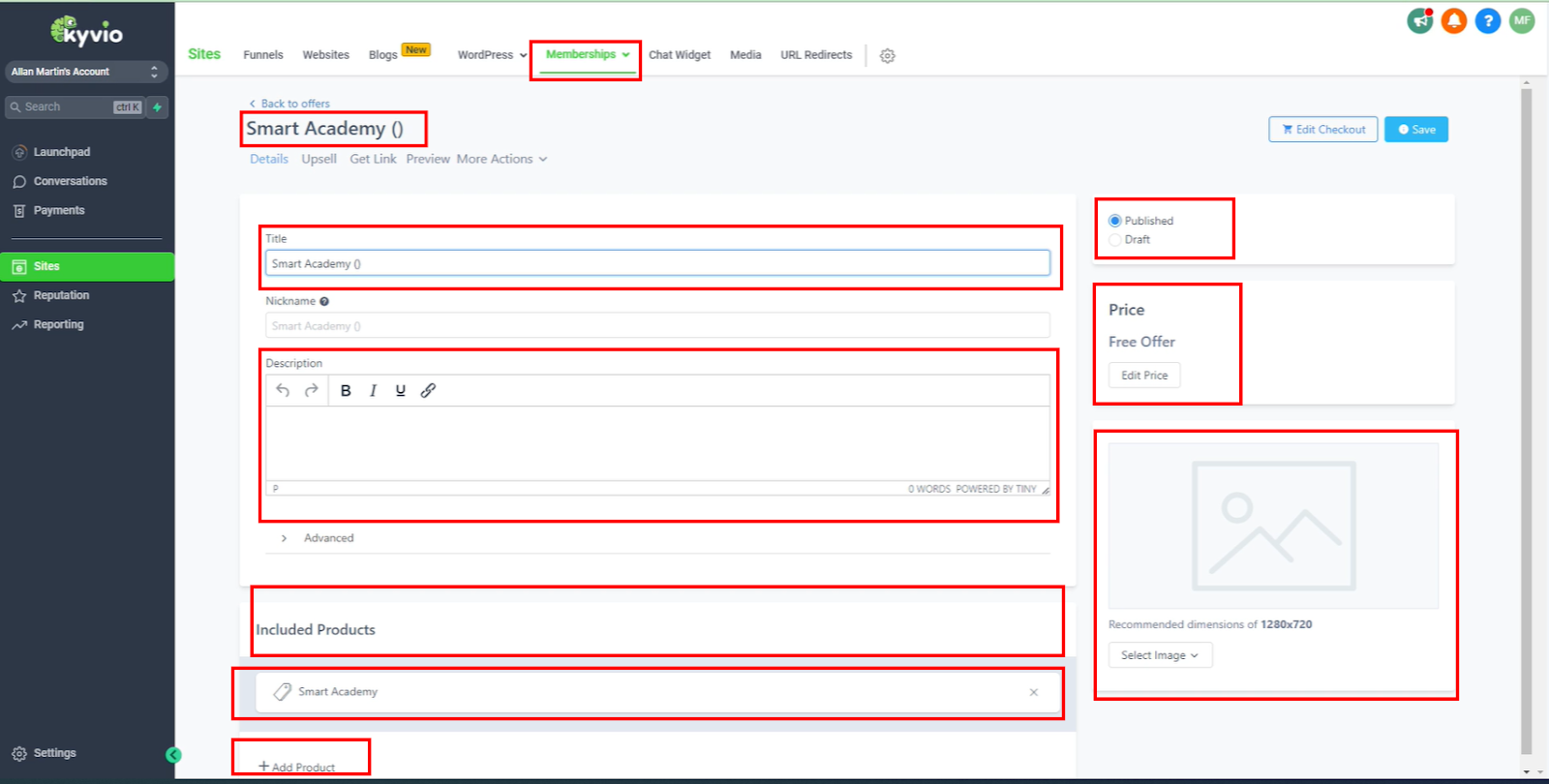Click the Back to offers link
The width and height of the screenshot is (1549, 784).
click(x=294, y=104)
